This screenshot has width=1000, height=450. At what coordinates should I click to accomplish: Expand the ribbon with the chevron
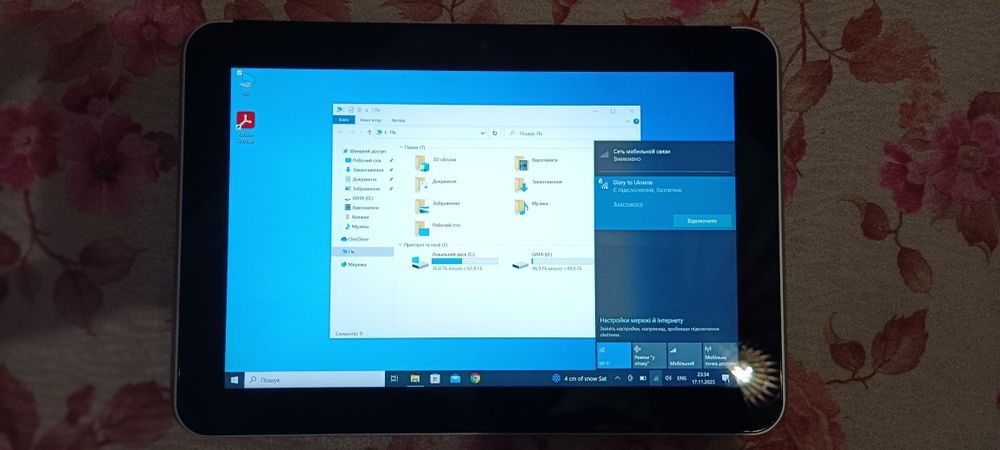coord(628,120)
